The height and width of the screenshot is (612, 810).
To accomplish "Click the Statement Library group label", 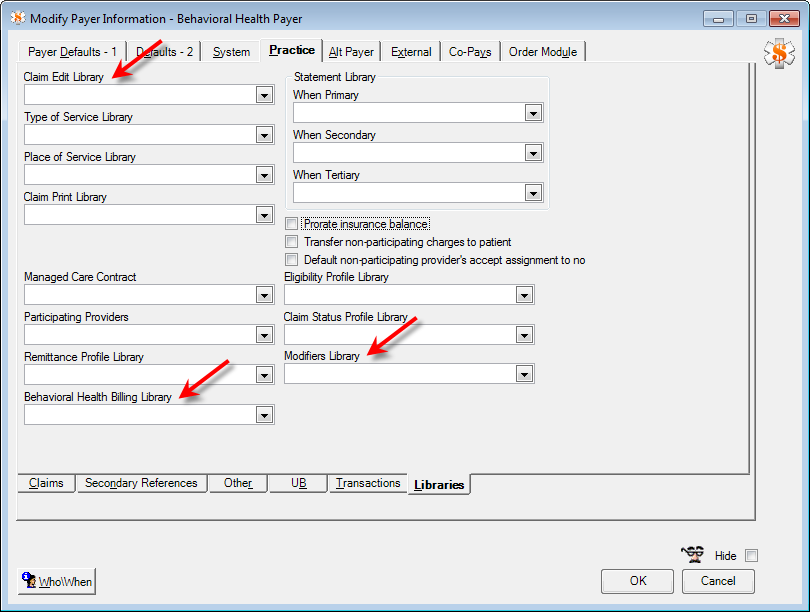I will click(335, 77).
